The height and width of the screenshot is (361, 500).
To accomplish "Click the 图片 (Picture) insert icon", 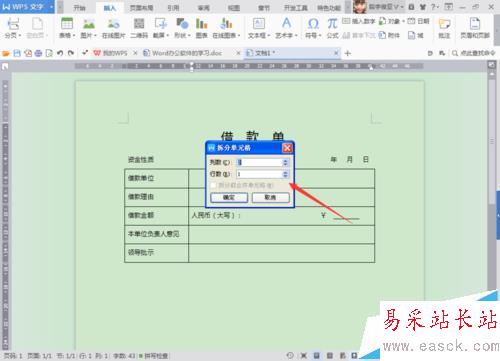I will click(88, 24).
